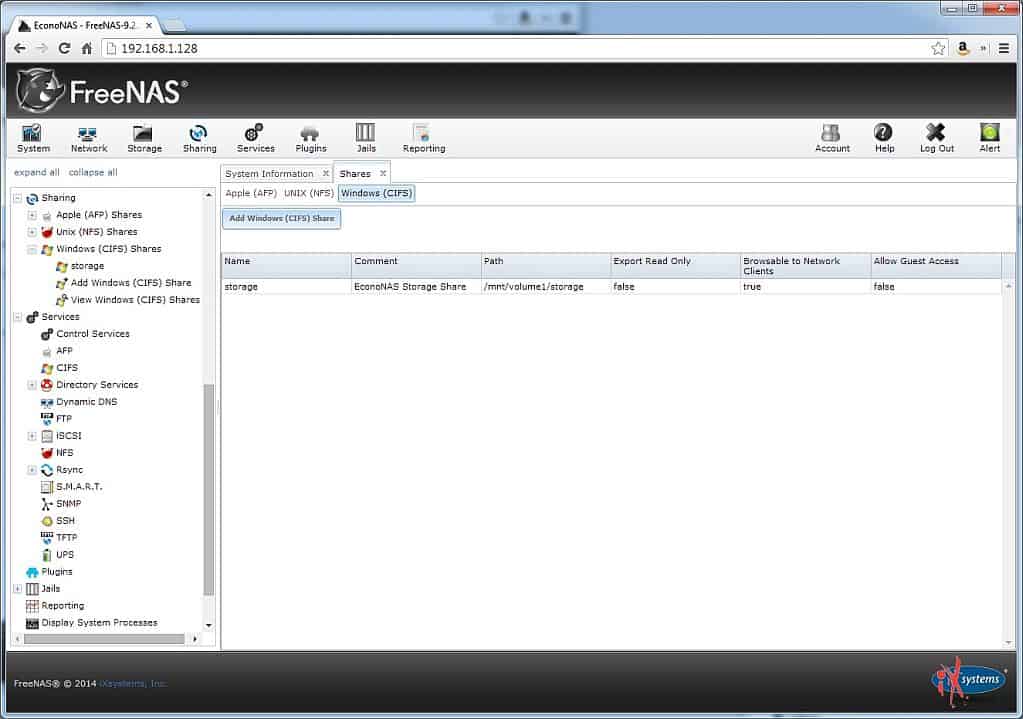Switch to the System Information tab
Image resolution: width=1023 pixels, height=719 pixels.
269,174
